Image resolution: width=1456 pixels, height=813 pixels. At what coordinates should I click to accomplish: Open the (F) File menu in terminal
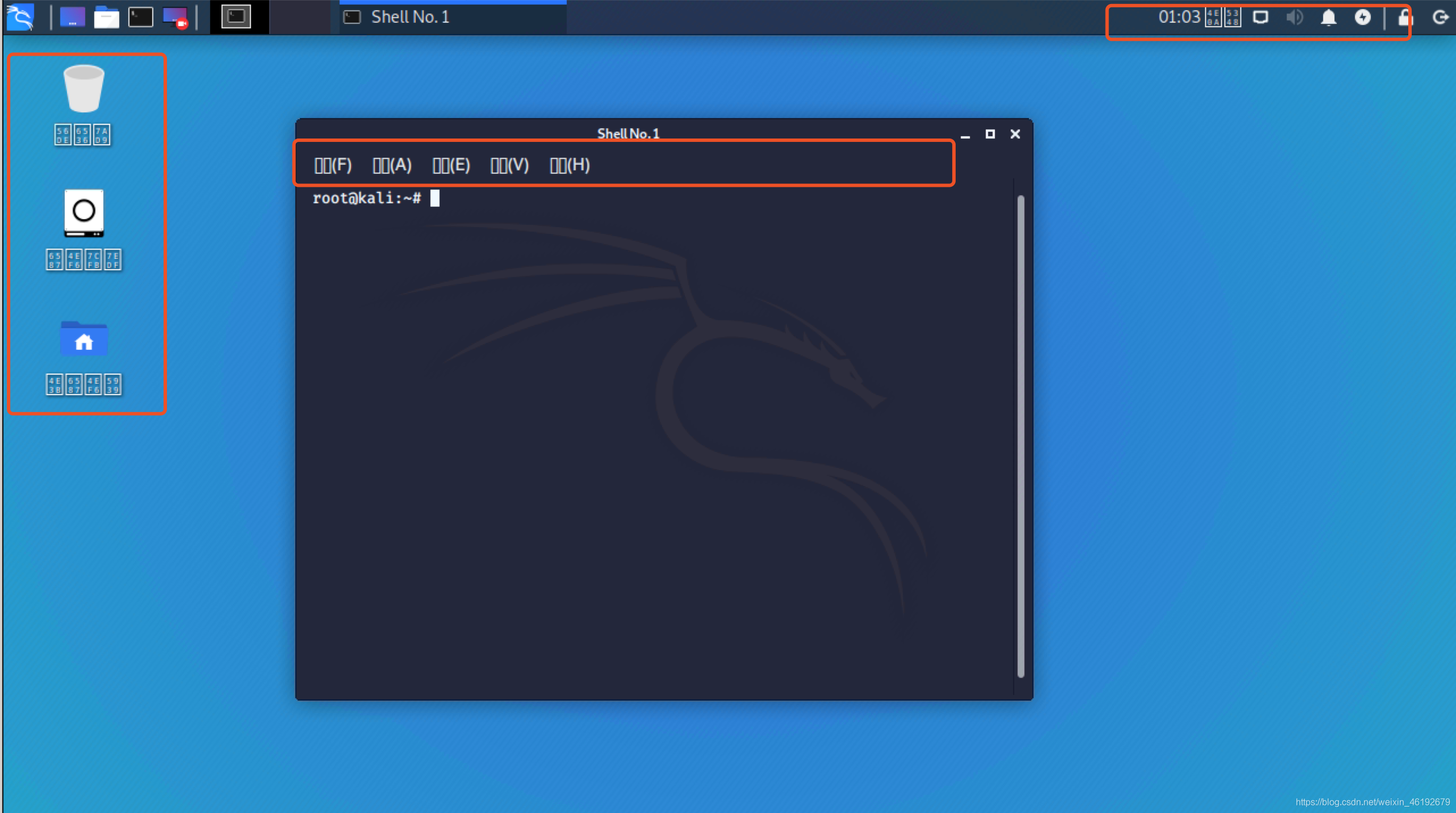[x=333, y=165]
